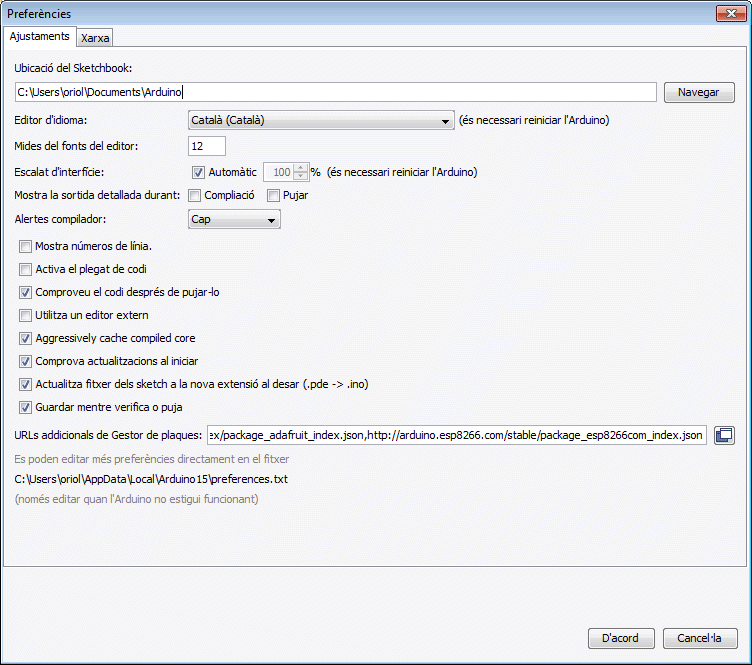Increase interface scale percentage with up arrow
This screenshot has width=752, height=665.
[301, 167]
